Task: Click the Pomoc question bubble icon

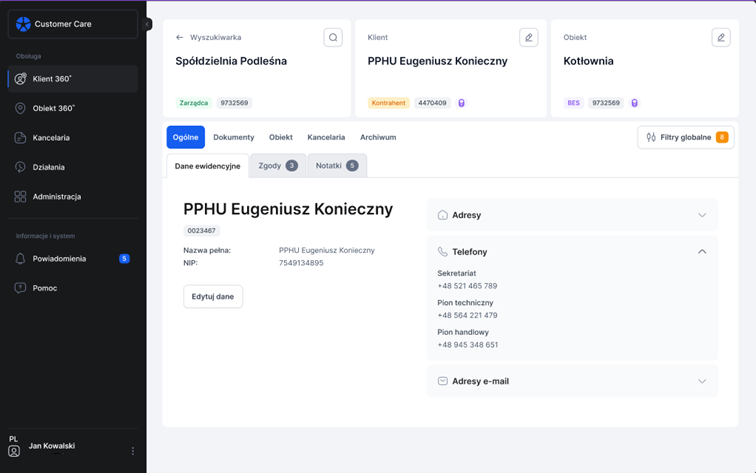Action: [20, 288]
